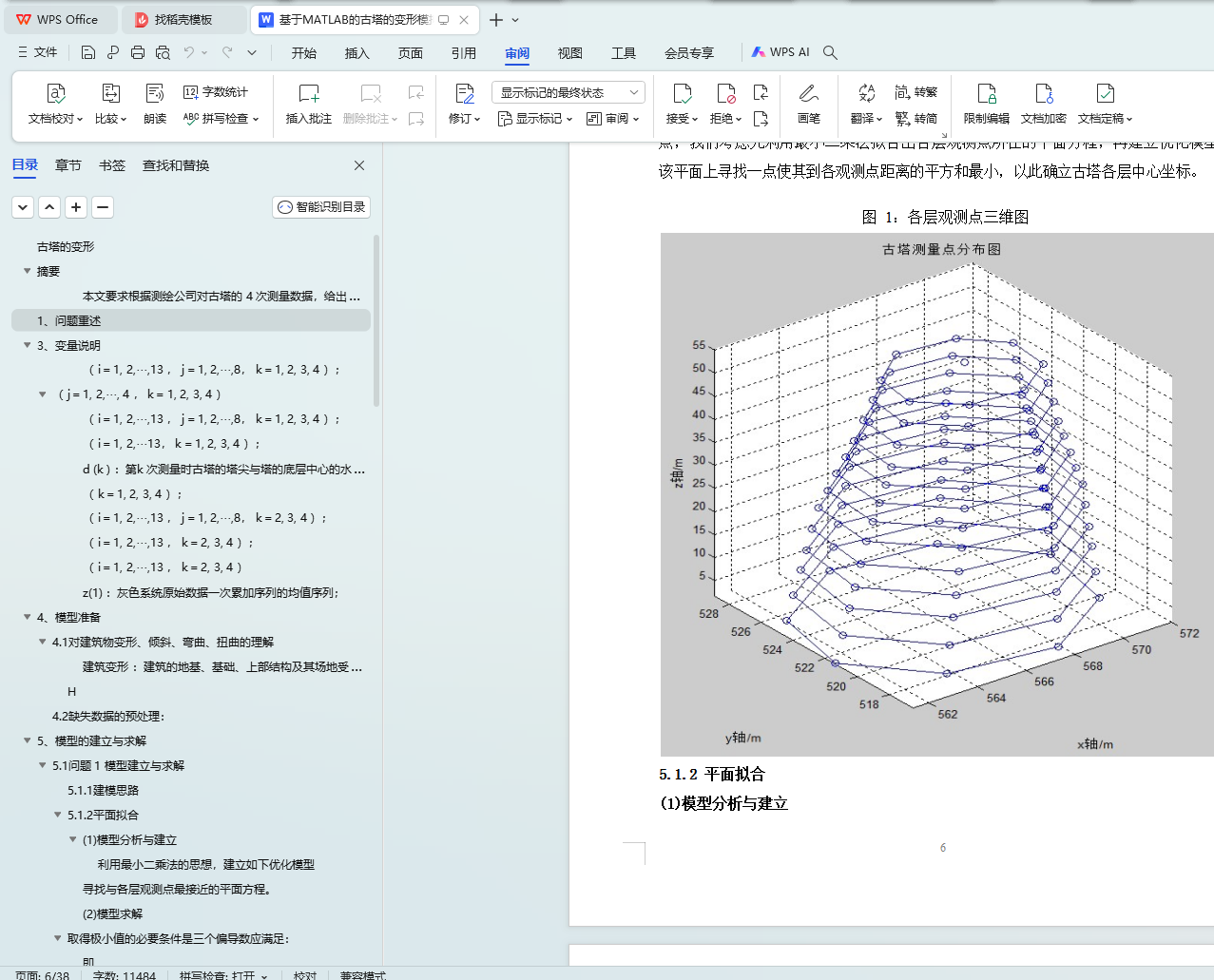Open the 比较 compare documents tool

coord(110,104)
